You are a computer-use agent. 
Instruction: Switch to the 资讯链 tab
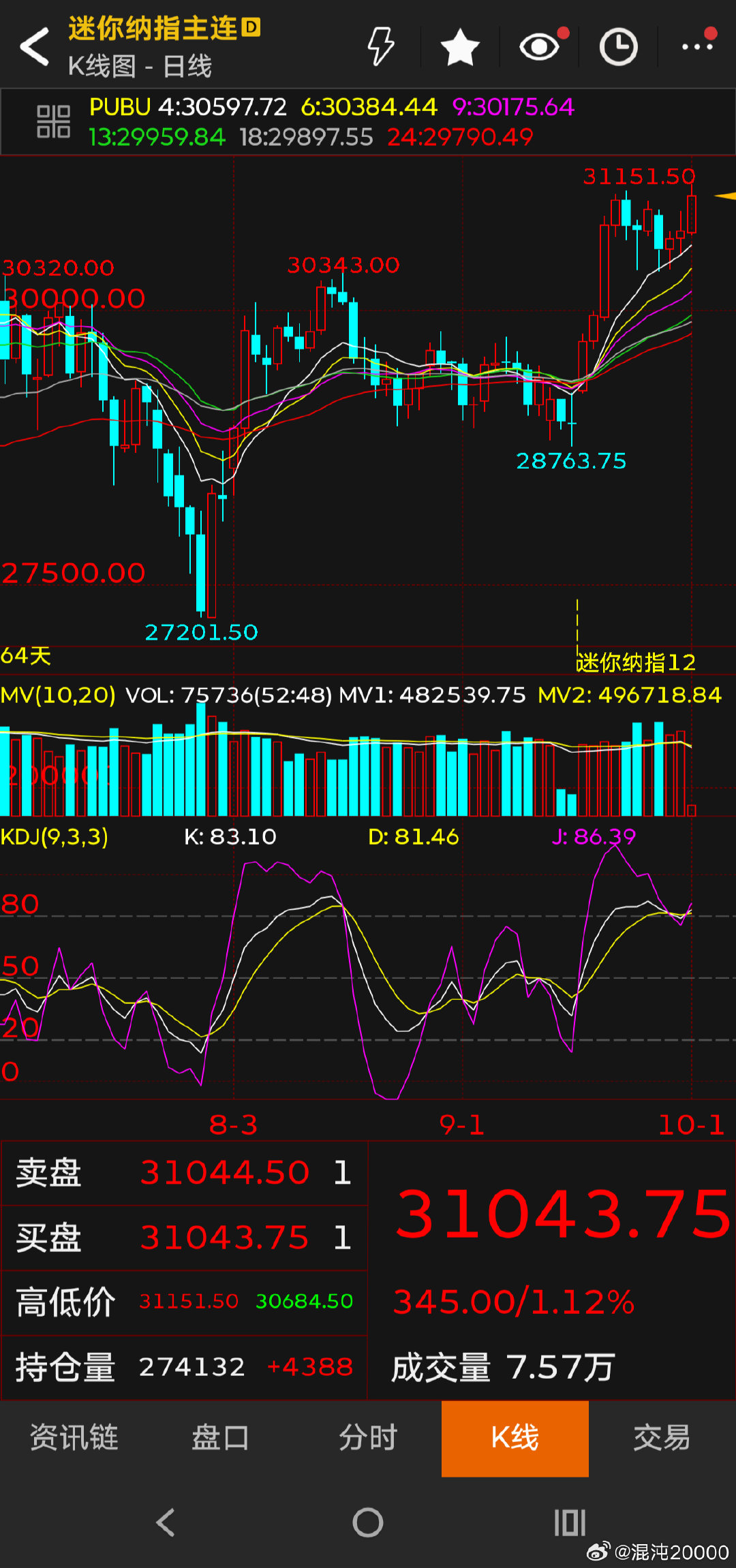pyautogui.click(x=74, y=1438)
